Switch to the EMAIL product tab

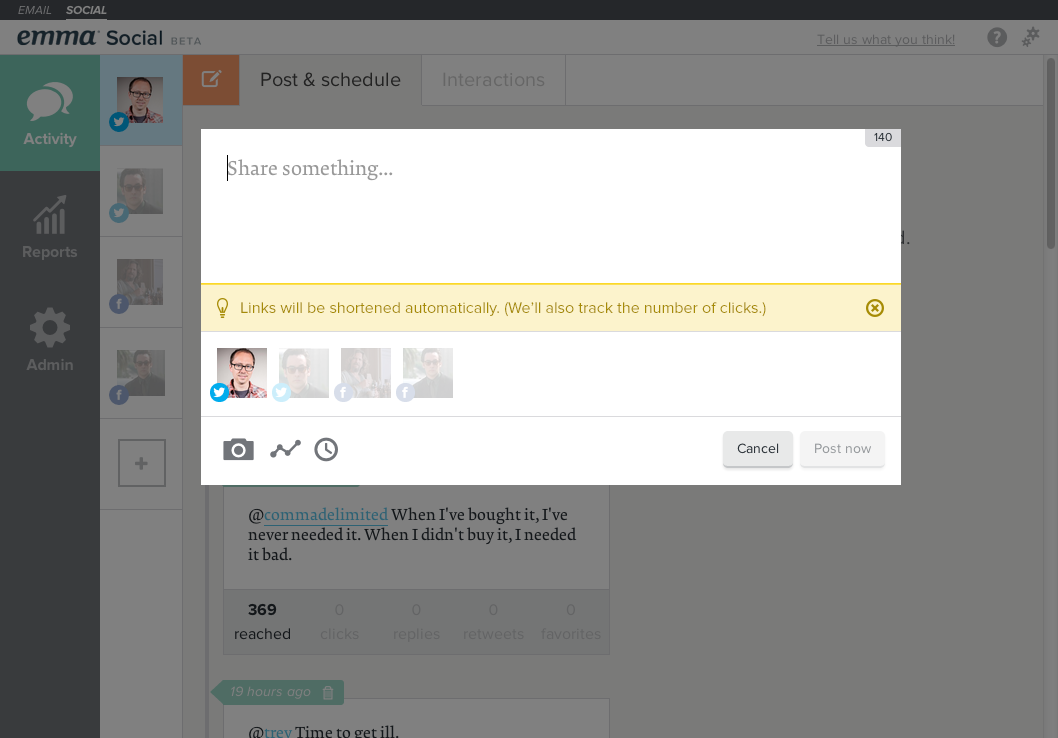coord(35,10)
